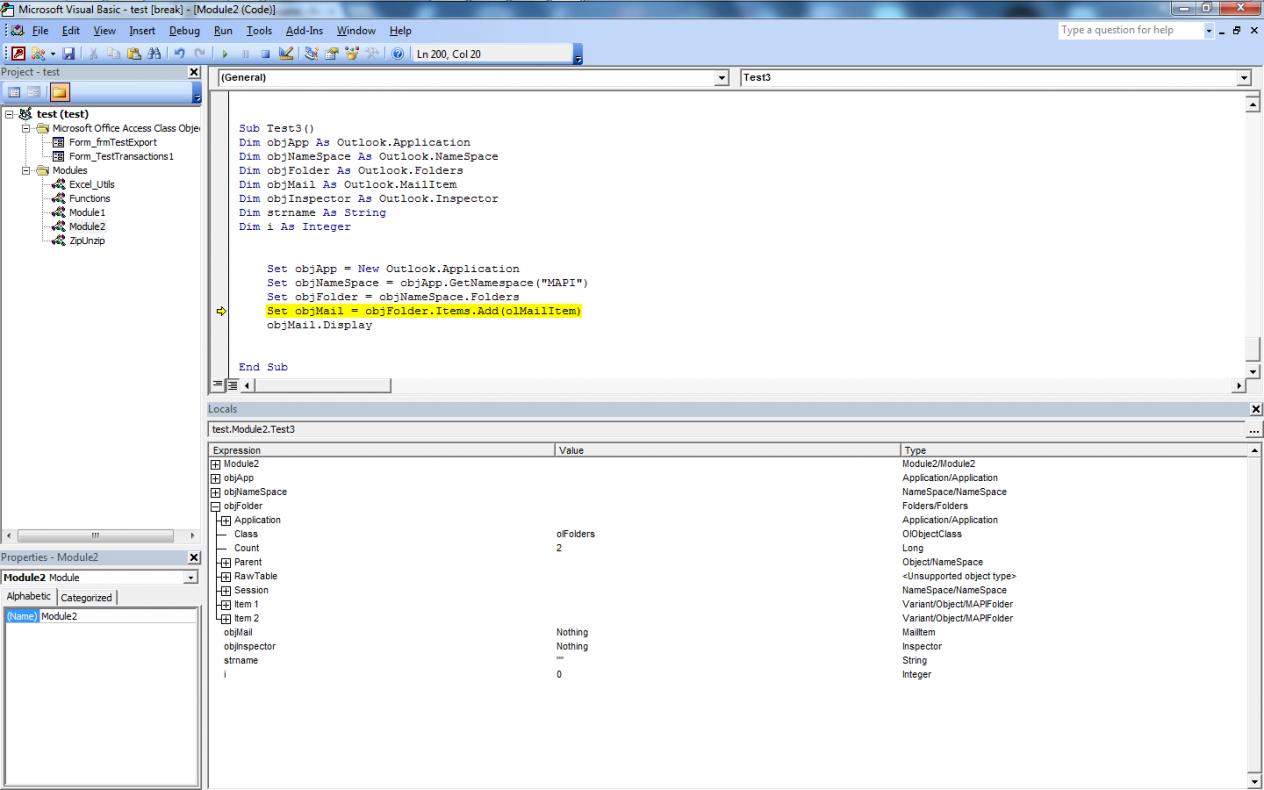The width and height of the screenshot is (1264, 790).
Task: Open the Module2 object dropdown in Properties
Action: [190, 578]
